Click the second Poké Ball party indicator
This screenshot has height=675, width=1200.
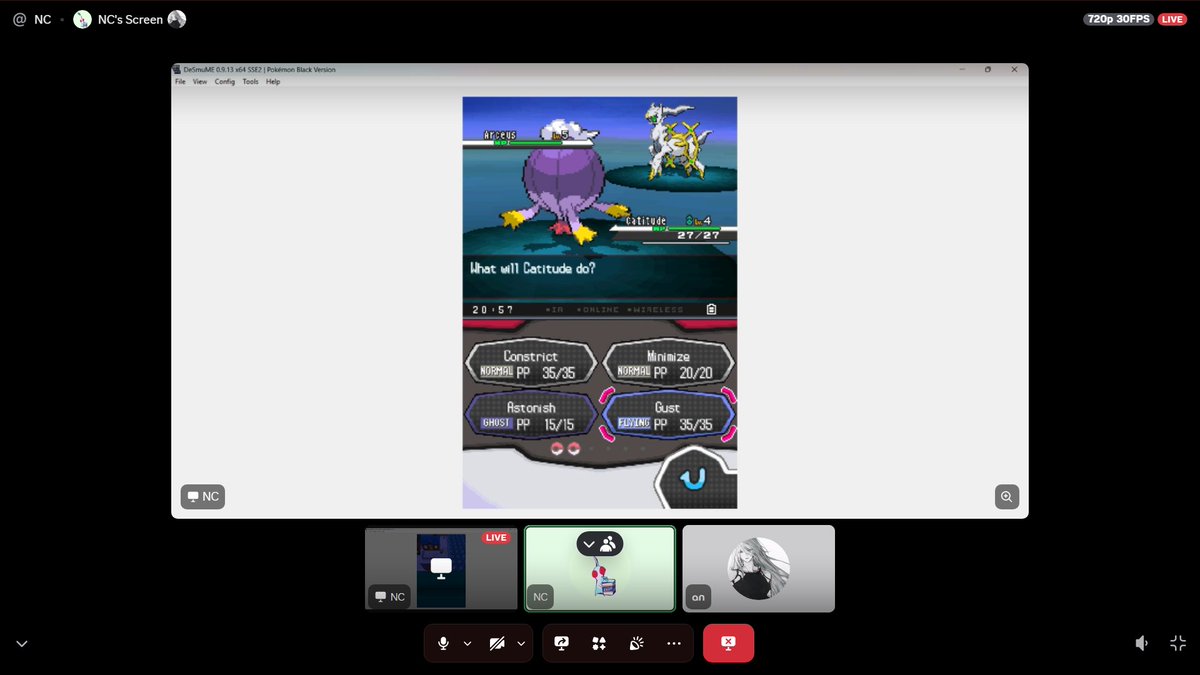pos(575,448)
